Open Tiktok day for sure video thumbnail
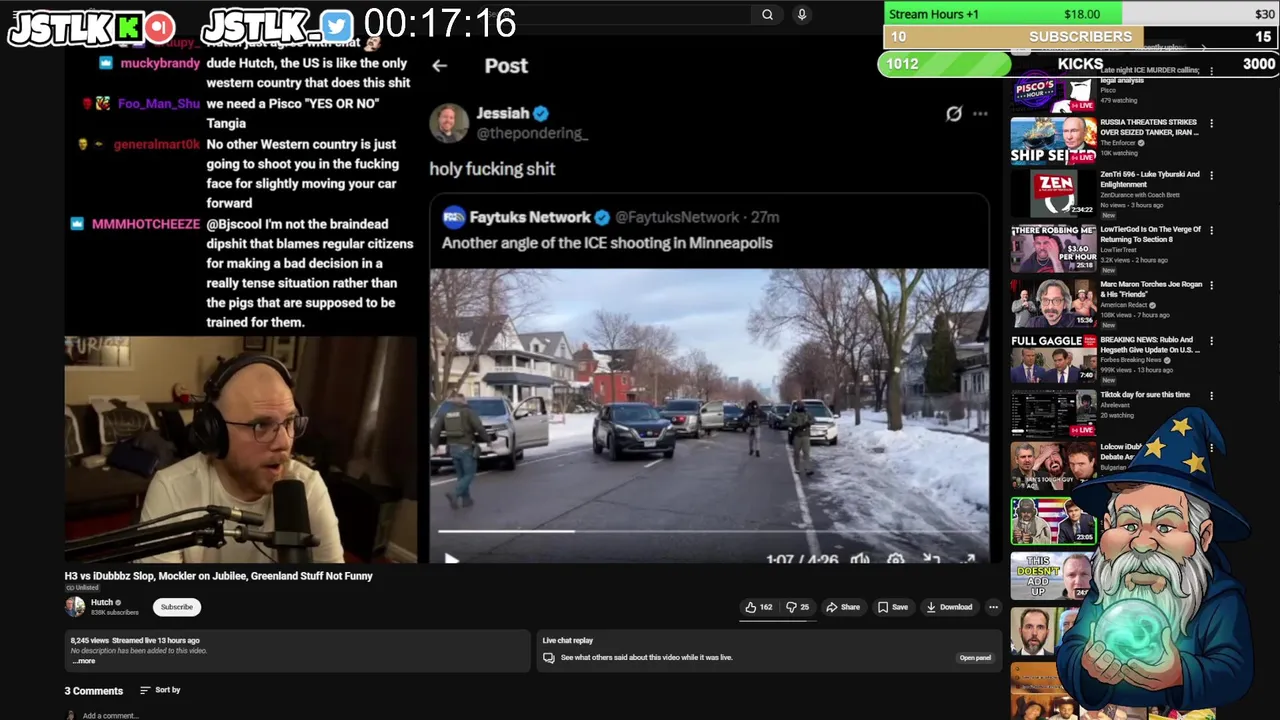The height and width of the screenshot is (720, 1280). pos(1053,414)
